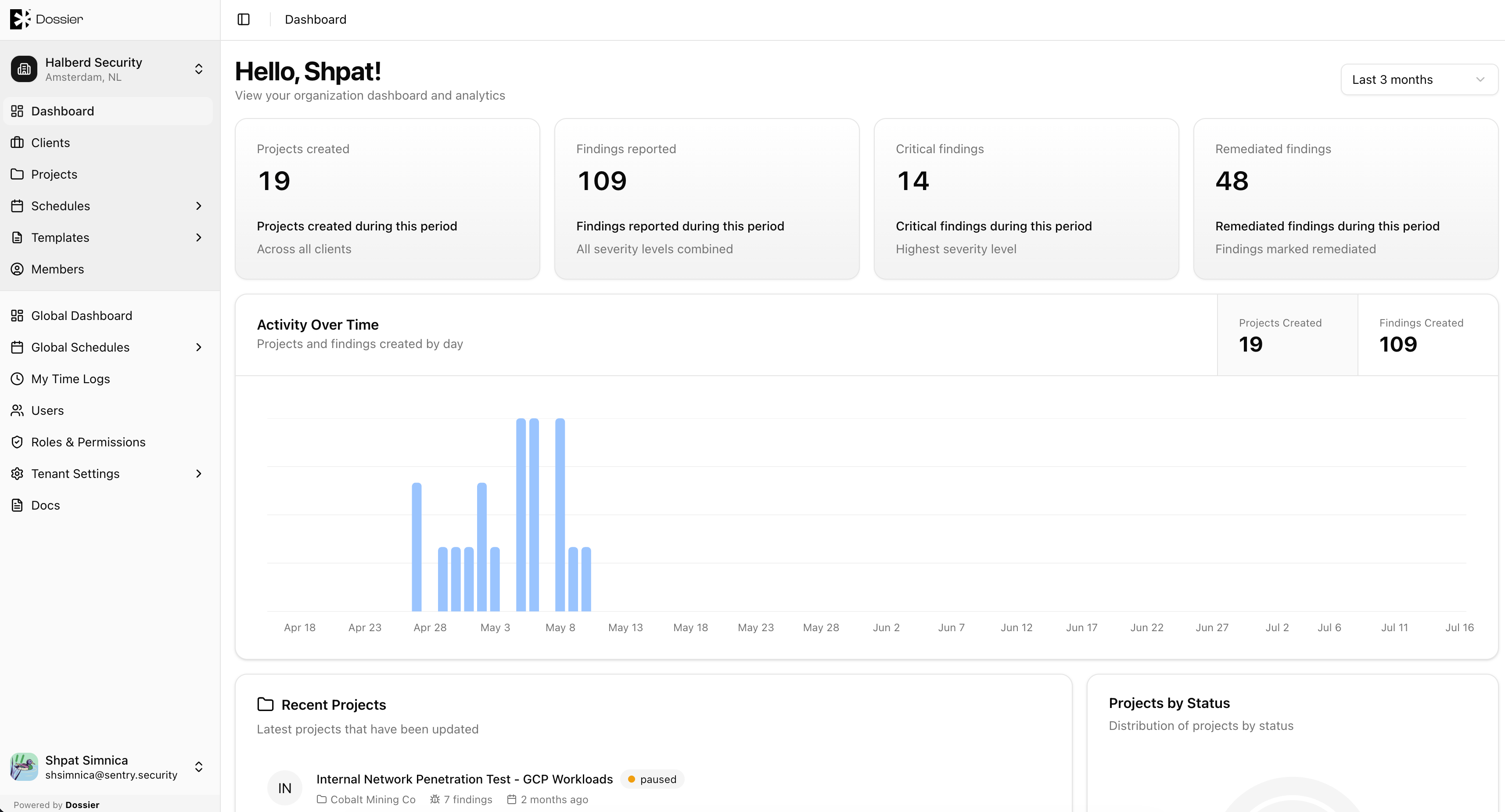This screenshot has height=812, width=1505.
Task: Click the Members person icon
Action: tap(17, 269)
